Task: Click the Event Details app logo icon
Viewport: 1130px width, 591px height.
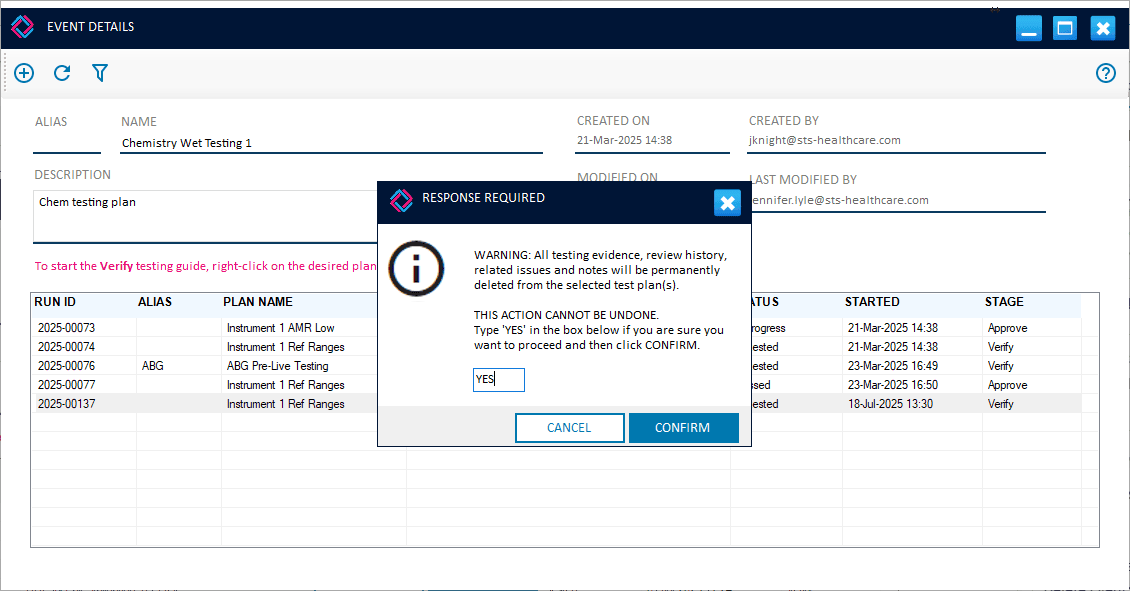Action: pyautogui.click(x=22, y=27)
